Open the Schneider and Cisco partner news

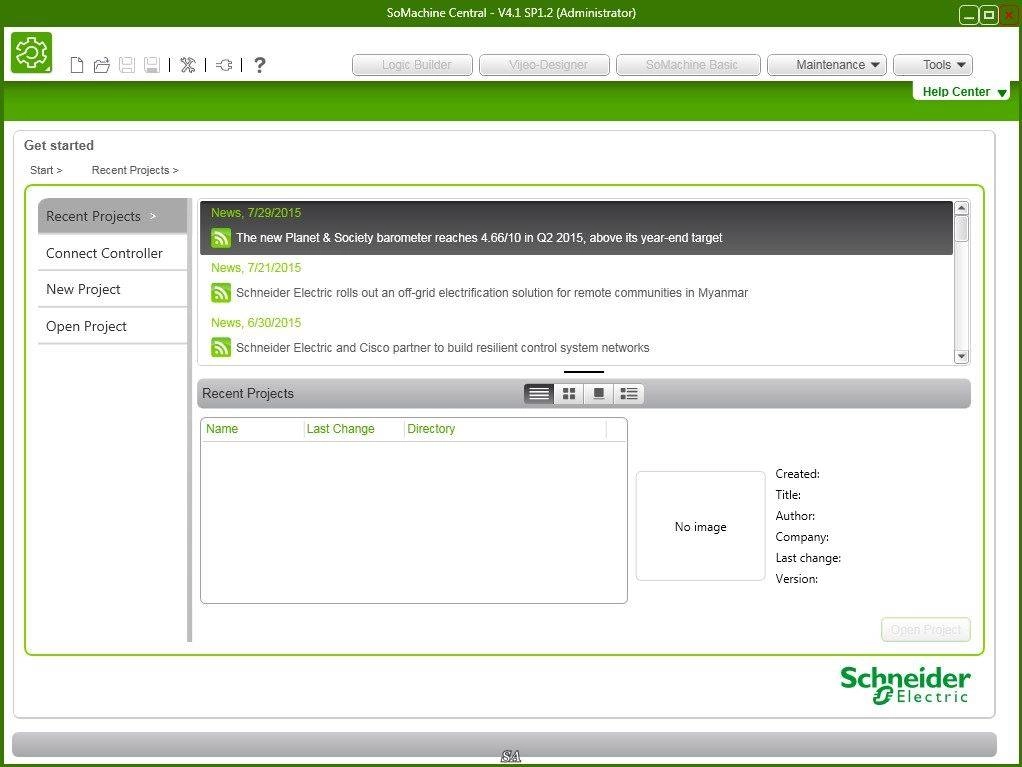443,347
